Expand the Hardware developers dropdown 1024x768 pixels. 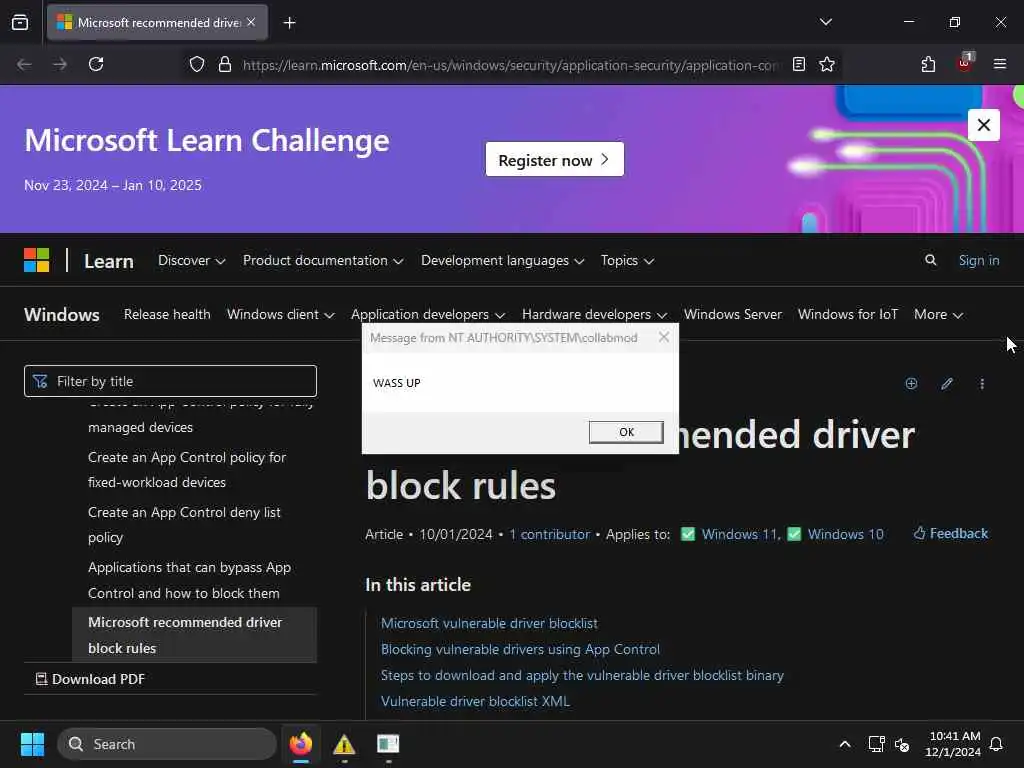click(594, 314)
